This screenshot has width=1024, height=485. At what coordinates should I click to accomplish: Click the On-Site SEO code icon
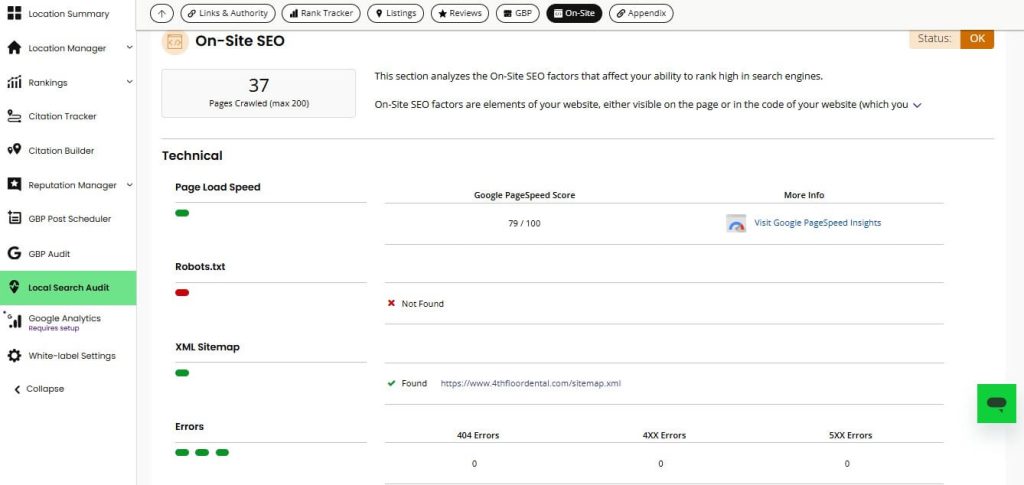pyautogui.click(x=174, y=42)
